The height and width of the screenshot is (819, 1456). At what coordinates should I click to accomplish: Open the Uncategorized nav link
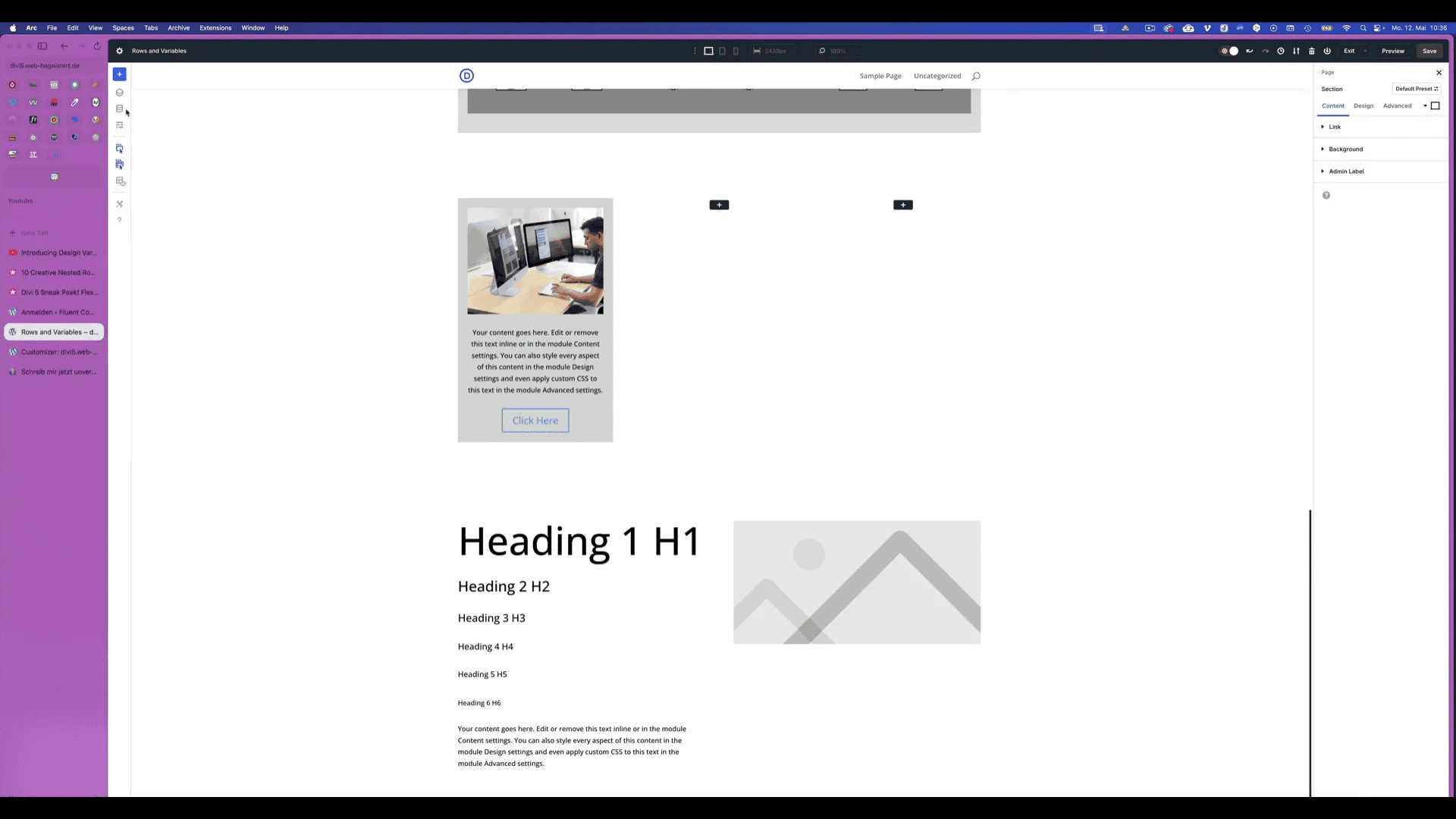937,76
